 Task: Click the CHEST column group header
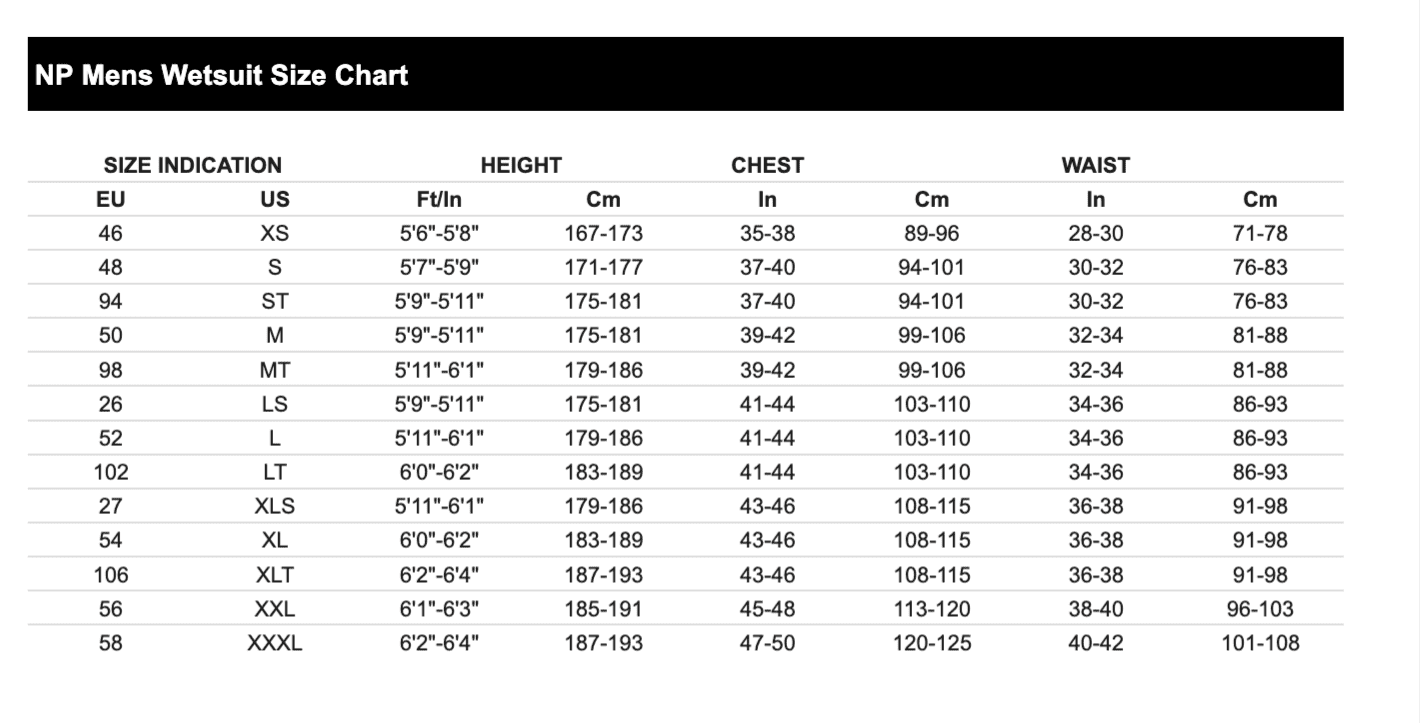tap(767, 165)
